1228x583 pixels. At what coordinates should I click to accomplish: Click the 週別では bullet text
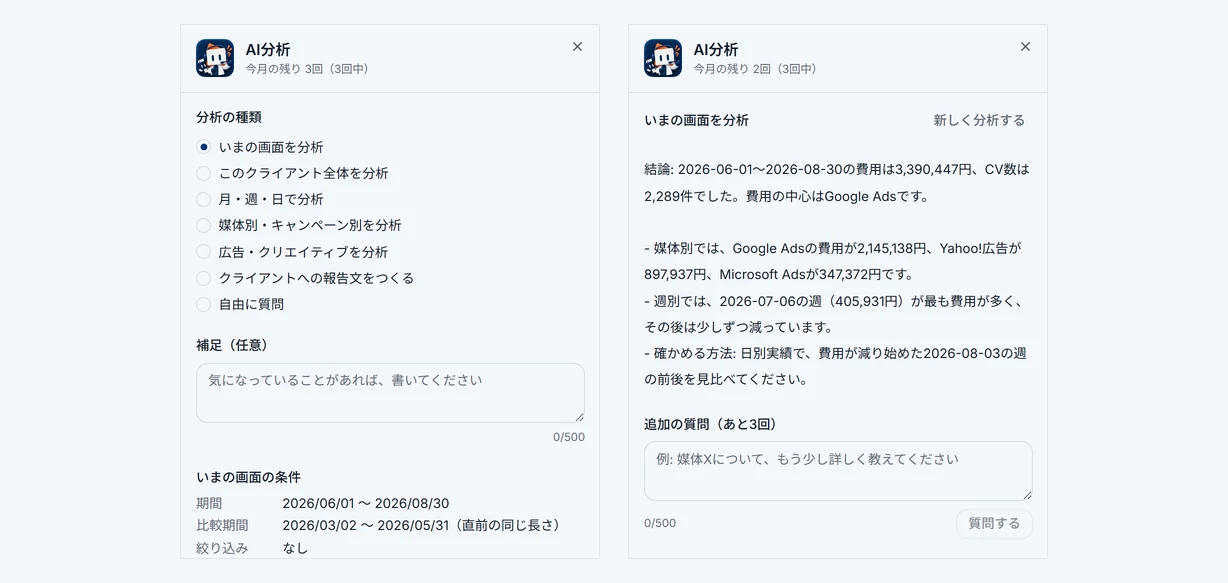coord(834,314)
